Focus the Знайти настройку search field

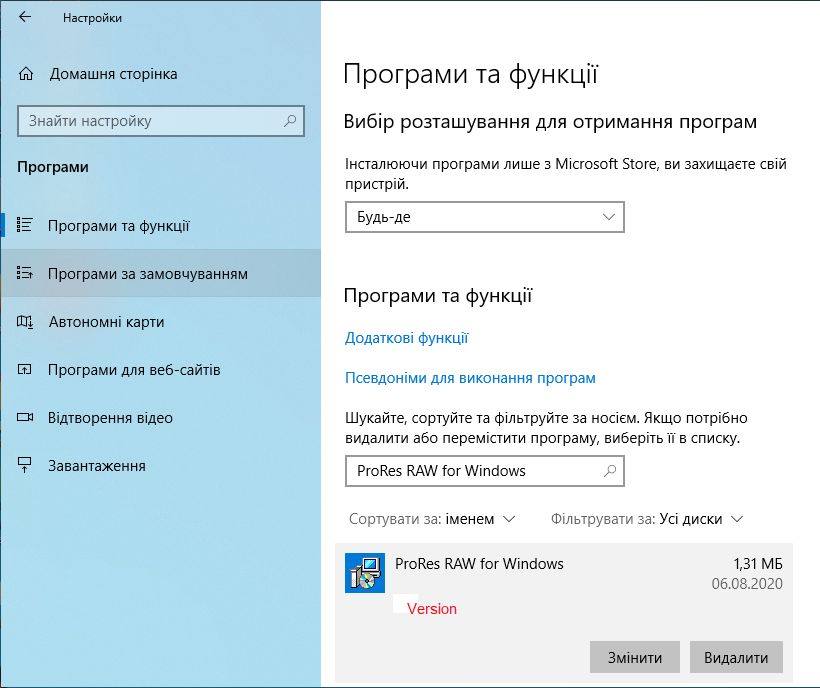click(x=161, y=121)
